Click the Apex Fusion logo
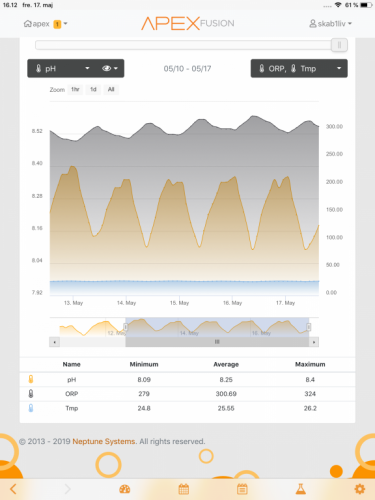Screen dimensions: 375x500 pyautogui.click(x=188, y=24)
